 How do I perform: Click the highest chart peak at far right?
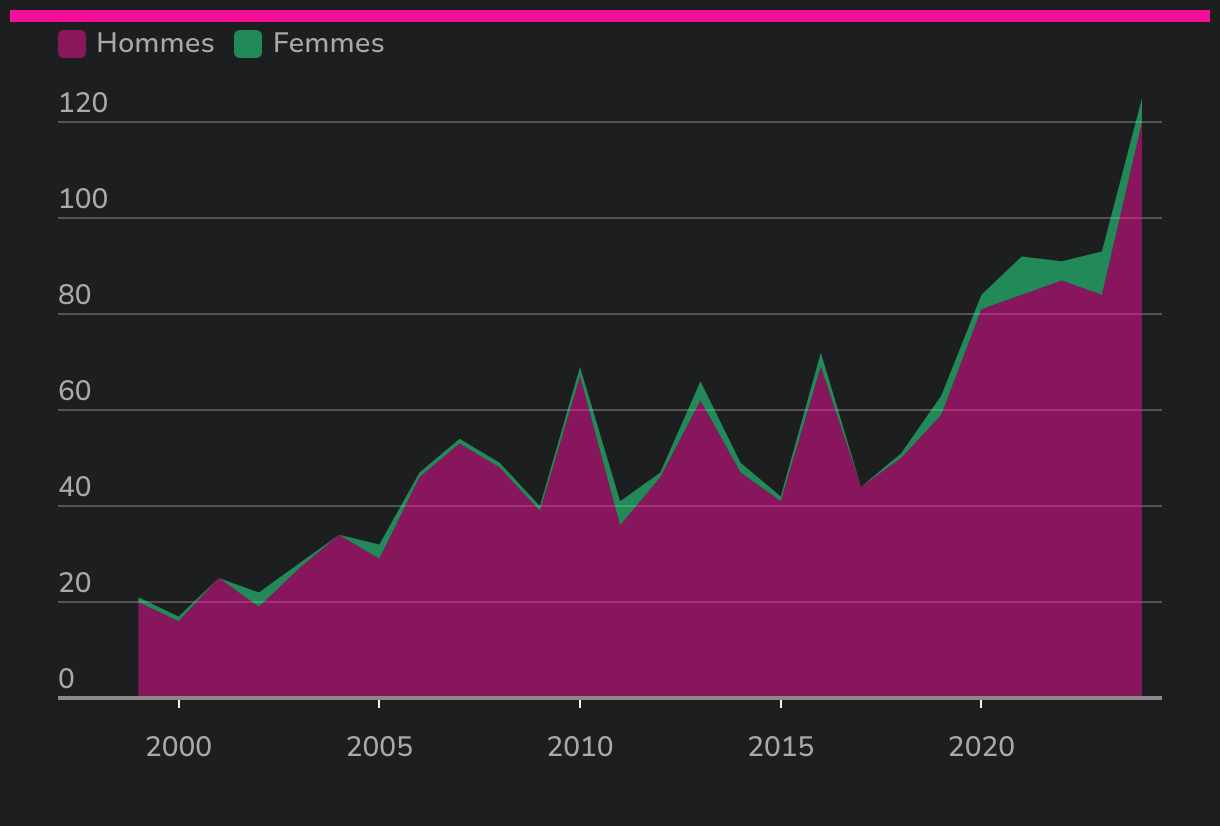pos(1140,108)
